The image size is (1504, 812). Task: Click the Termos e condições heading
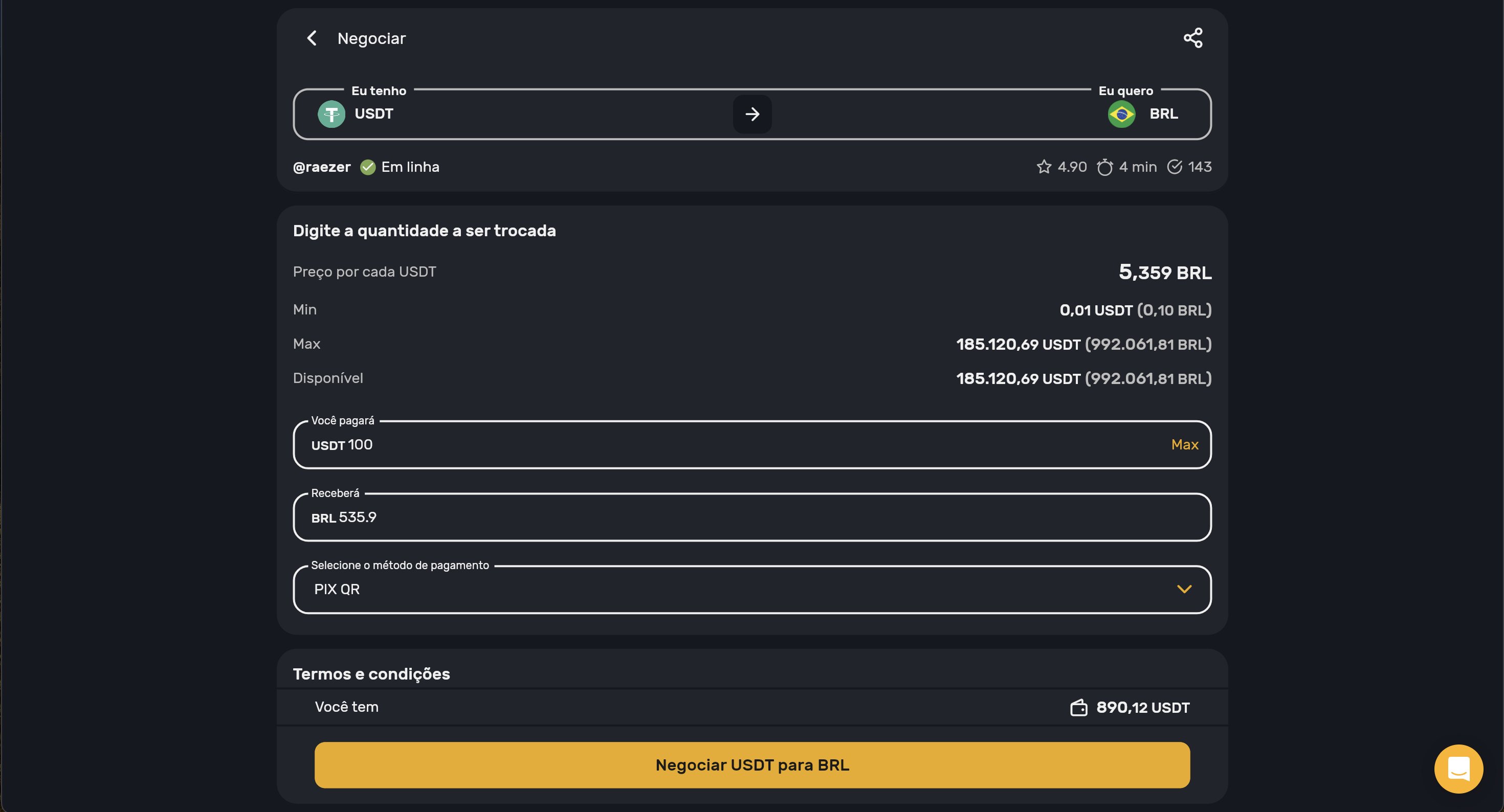click(371, 674)
